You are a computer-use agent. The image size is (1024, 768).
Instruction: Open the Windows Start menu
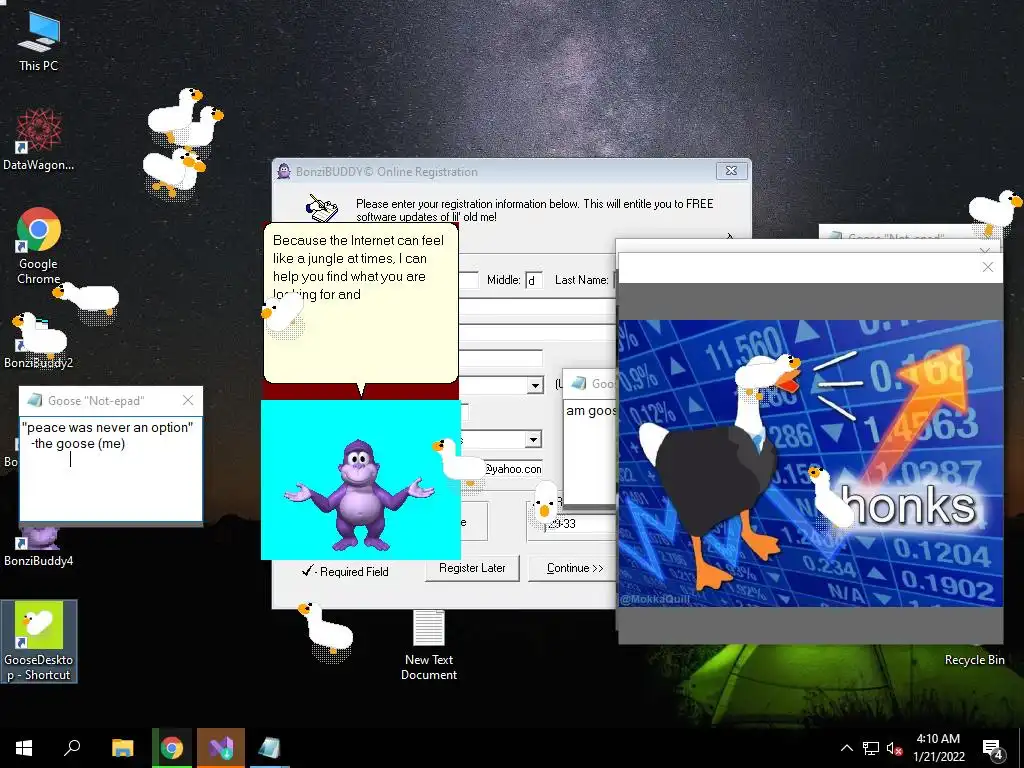(x=24, y=748)
